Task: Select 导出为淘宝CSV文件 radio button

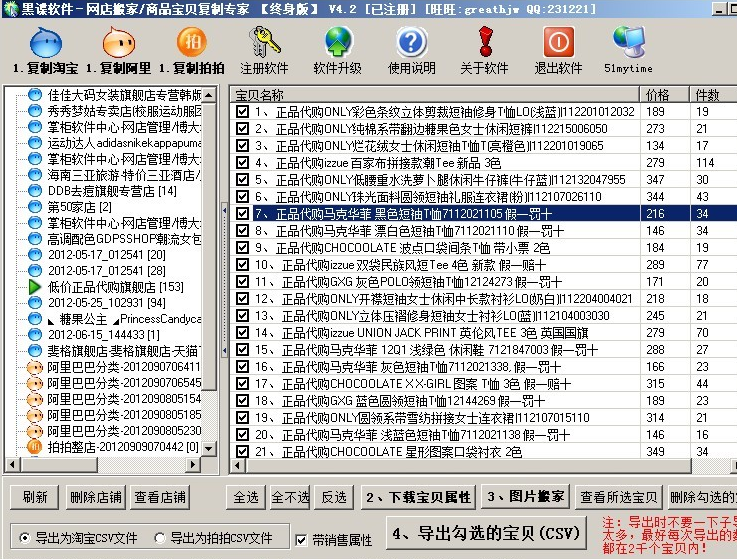Action: click(24, 538)
